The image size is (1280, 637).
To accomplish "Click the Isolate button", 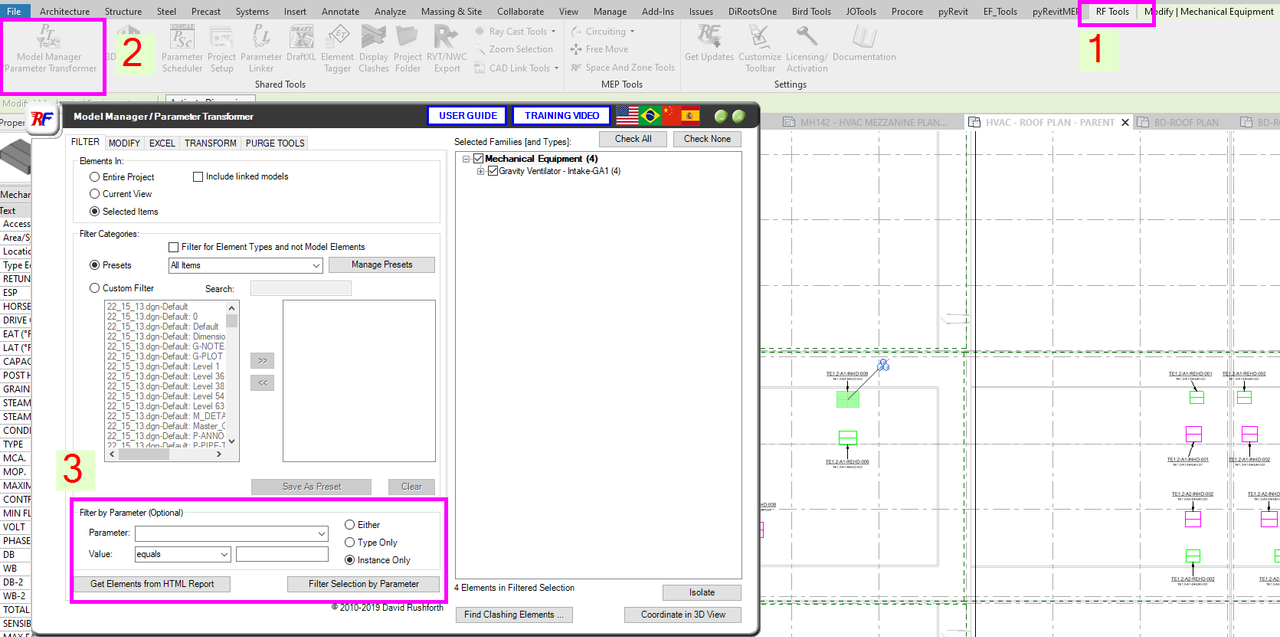I will [702, 593].
